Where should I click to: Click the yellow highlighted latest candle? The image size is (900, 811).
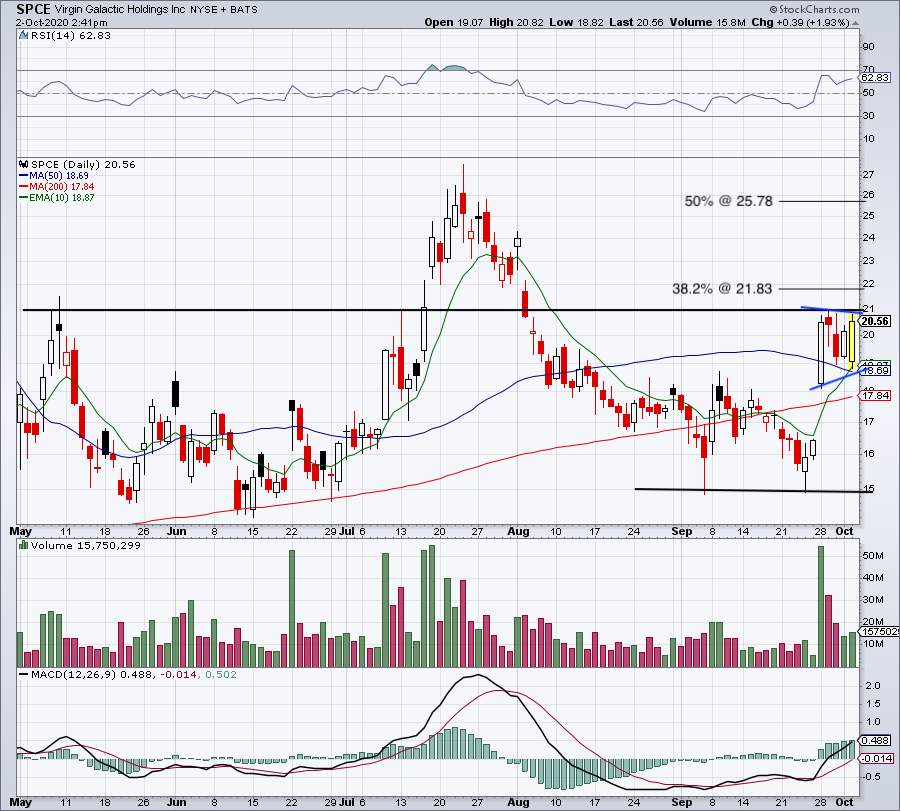852,342
